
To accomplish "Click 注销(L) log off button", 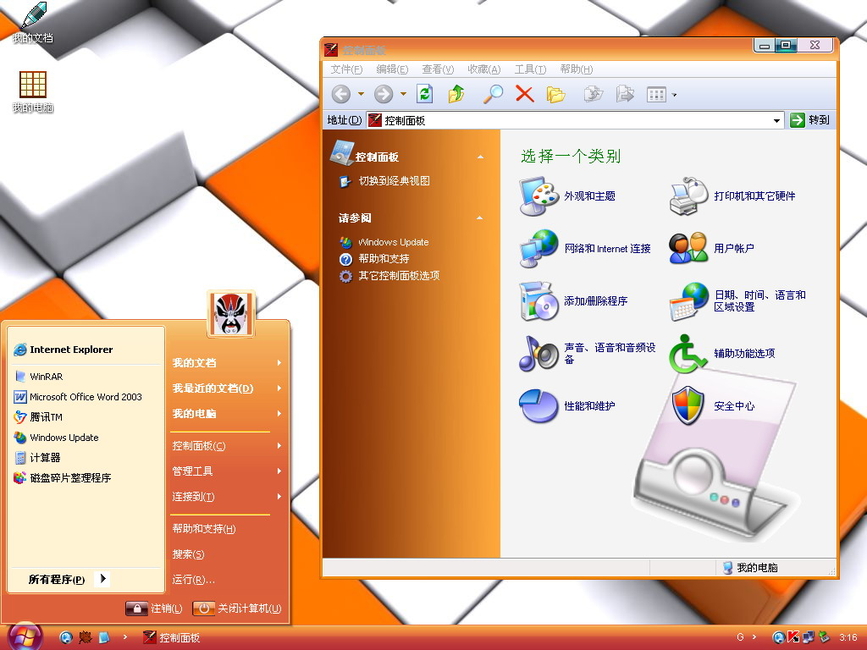I will [x=154, y=609].
